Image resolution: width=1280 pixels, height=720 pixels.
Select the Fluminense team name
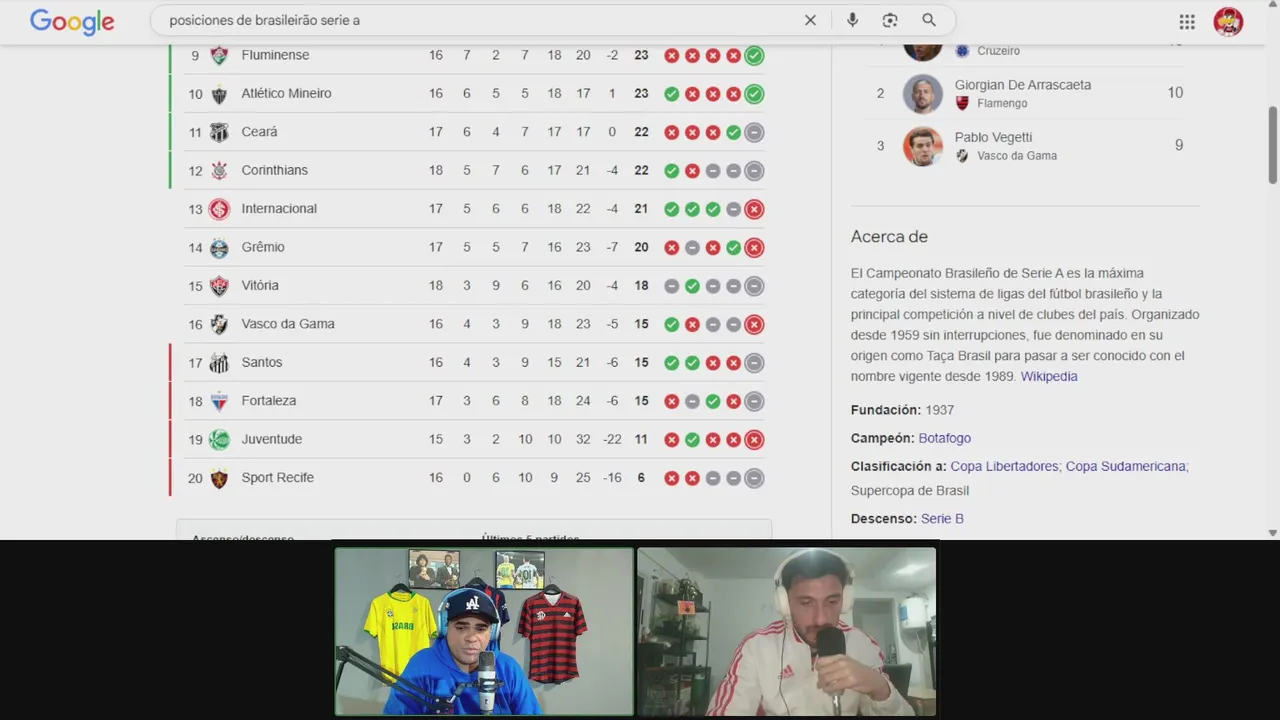coord(275,55)
